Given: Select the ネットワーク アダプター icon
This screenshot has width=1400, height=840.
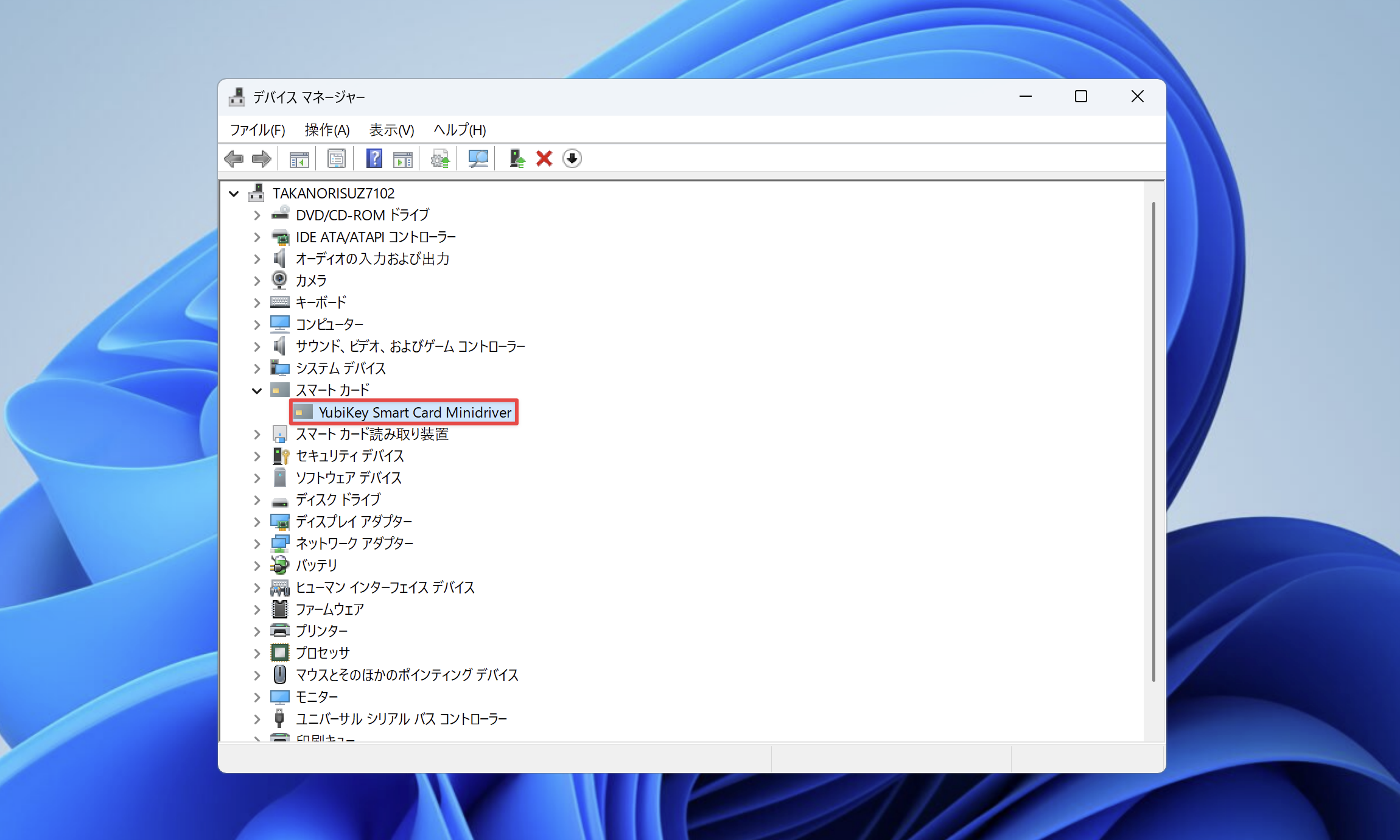Looking at the screenshot, I should 280,544.
